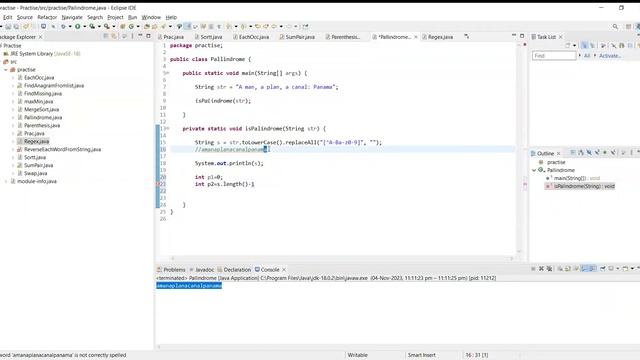Switch to the Regex.java editor tab
The image size is (640, 360).
438,37
